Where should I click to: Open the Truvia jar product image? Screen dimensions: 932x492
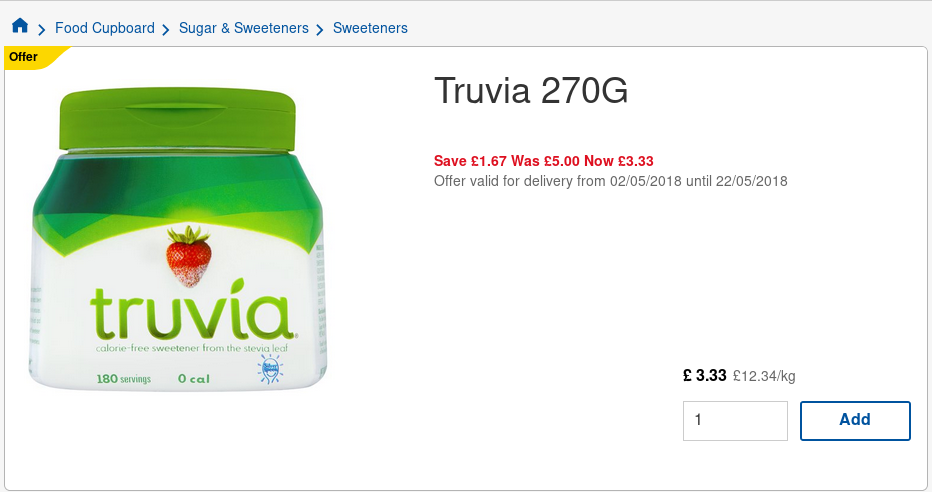point(178,239)
